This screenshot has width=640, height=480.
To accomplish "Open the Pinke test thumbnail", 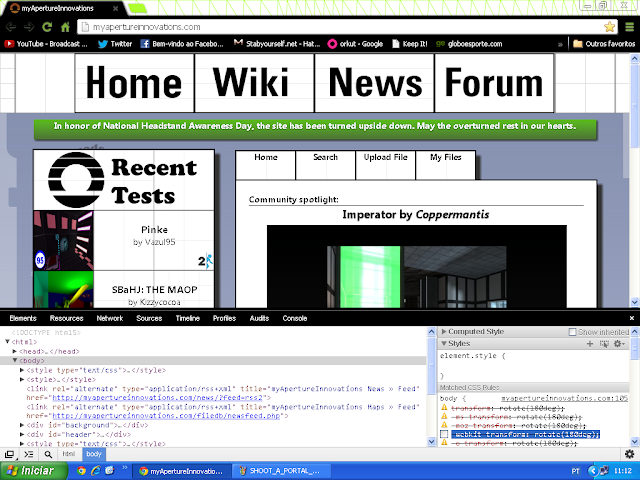I will [63, 240].
